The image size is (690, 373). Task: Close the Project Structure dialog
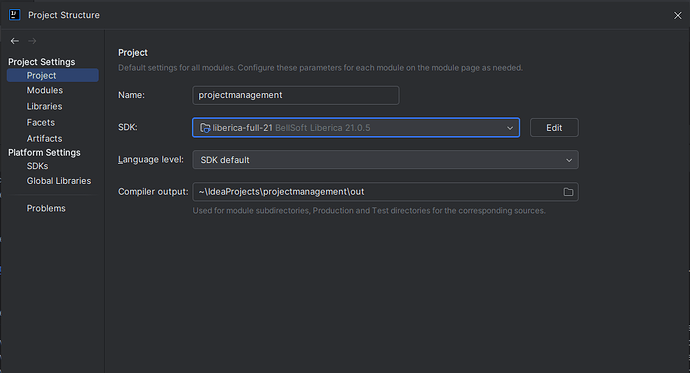click(x=677, y=15)
